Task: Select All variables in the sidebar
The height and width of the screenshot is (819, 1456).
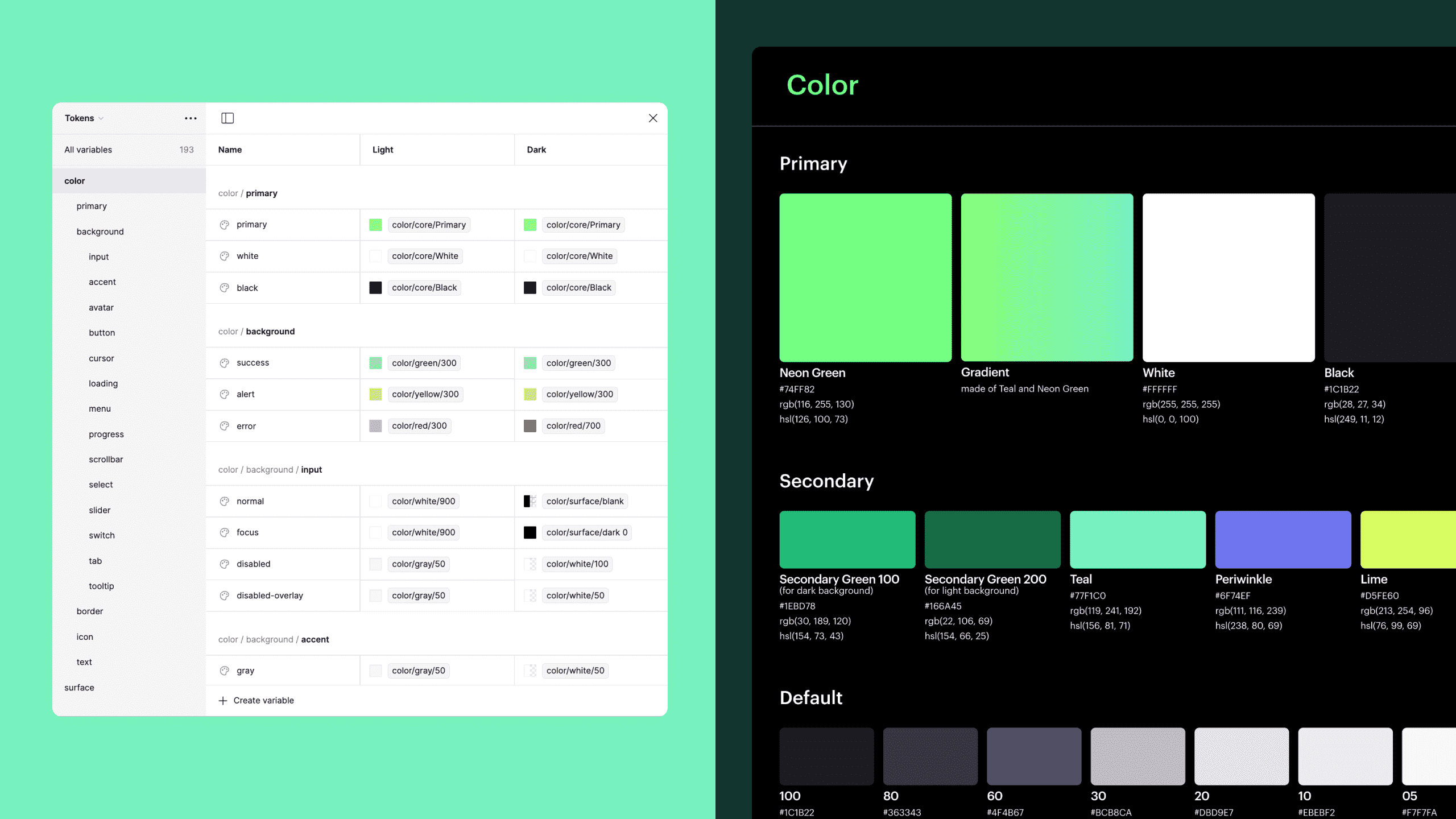Action: (x=88, y=150)
